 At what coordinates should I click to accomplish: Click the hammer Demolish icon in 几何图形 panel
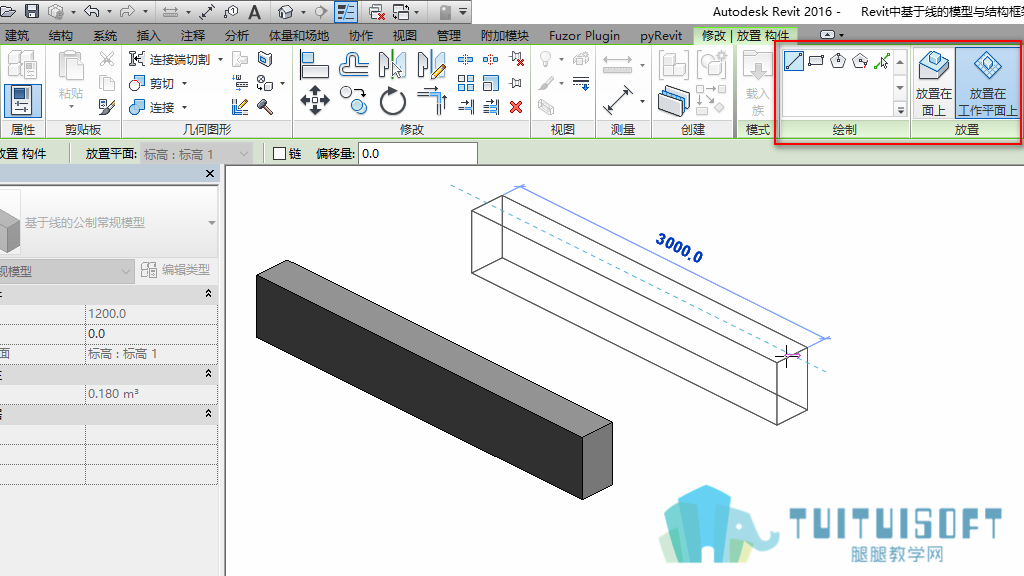pyautogui.click(x=265, y=107)
